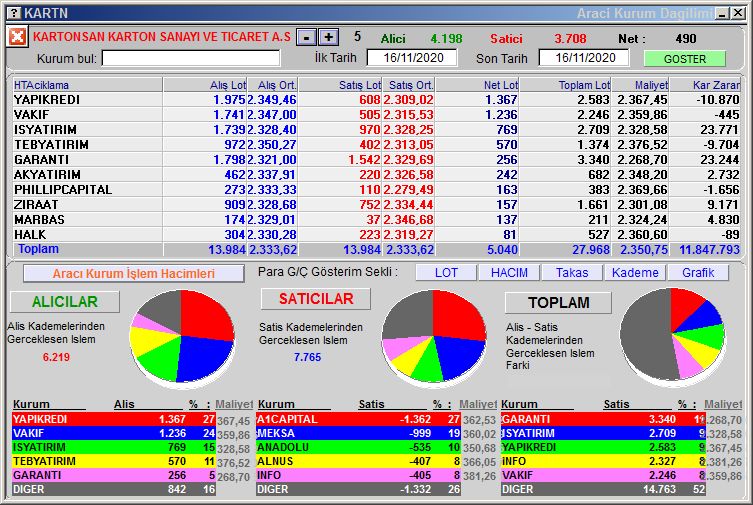Select the HALK row
753x505 pixels.
click(x=376, y=235)
